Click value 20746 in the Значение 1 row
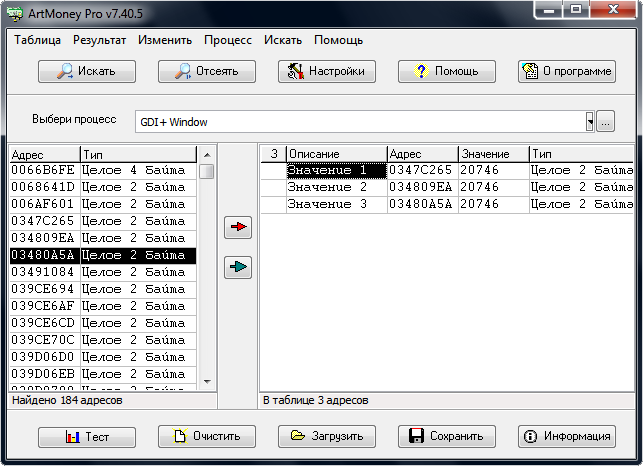Viewport: 643px width, 466px height. click(493, 170)
